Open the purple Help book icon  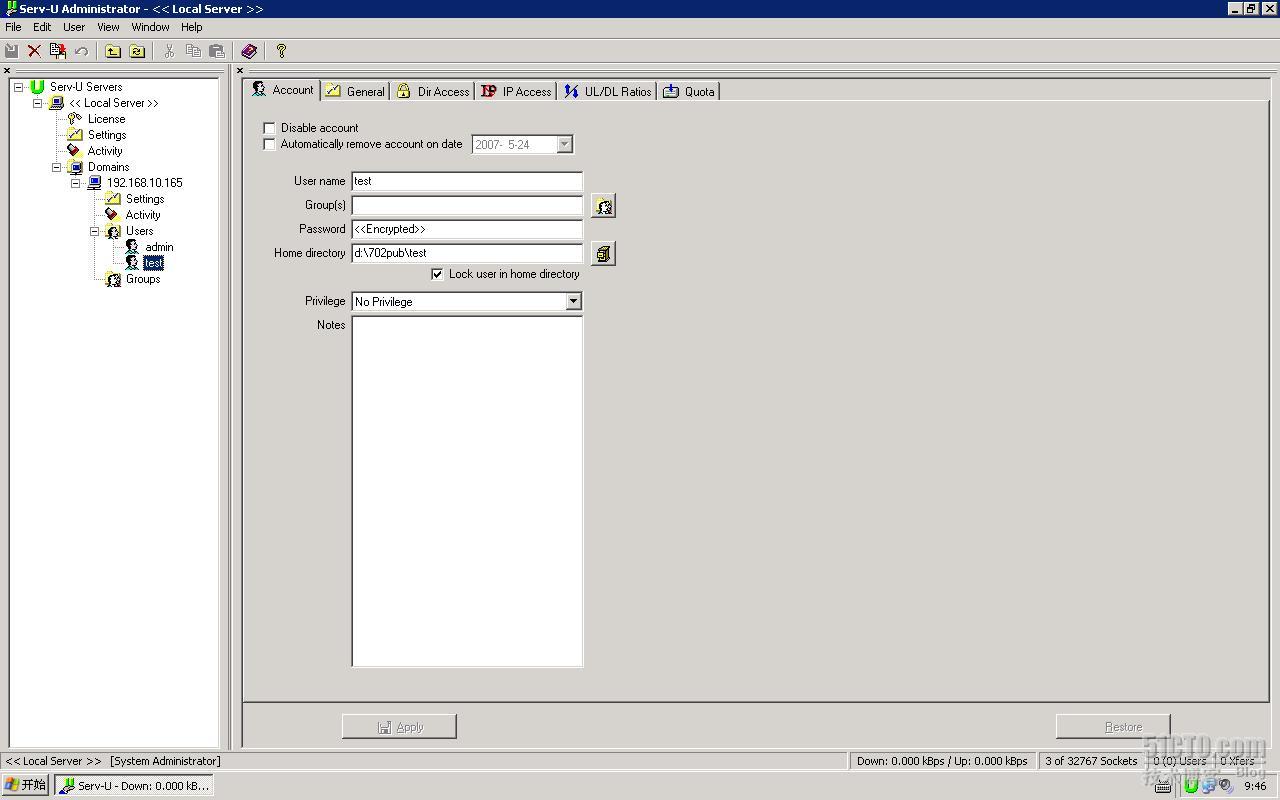pos(249,51)
